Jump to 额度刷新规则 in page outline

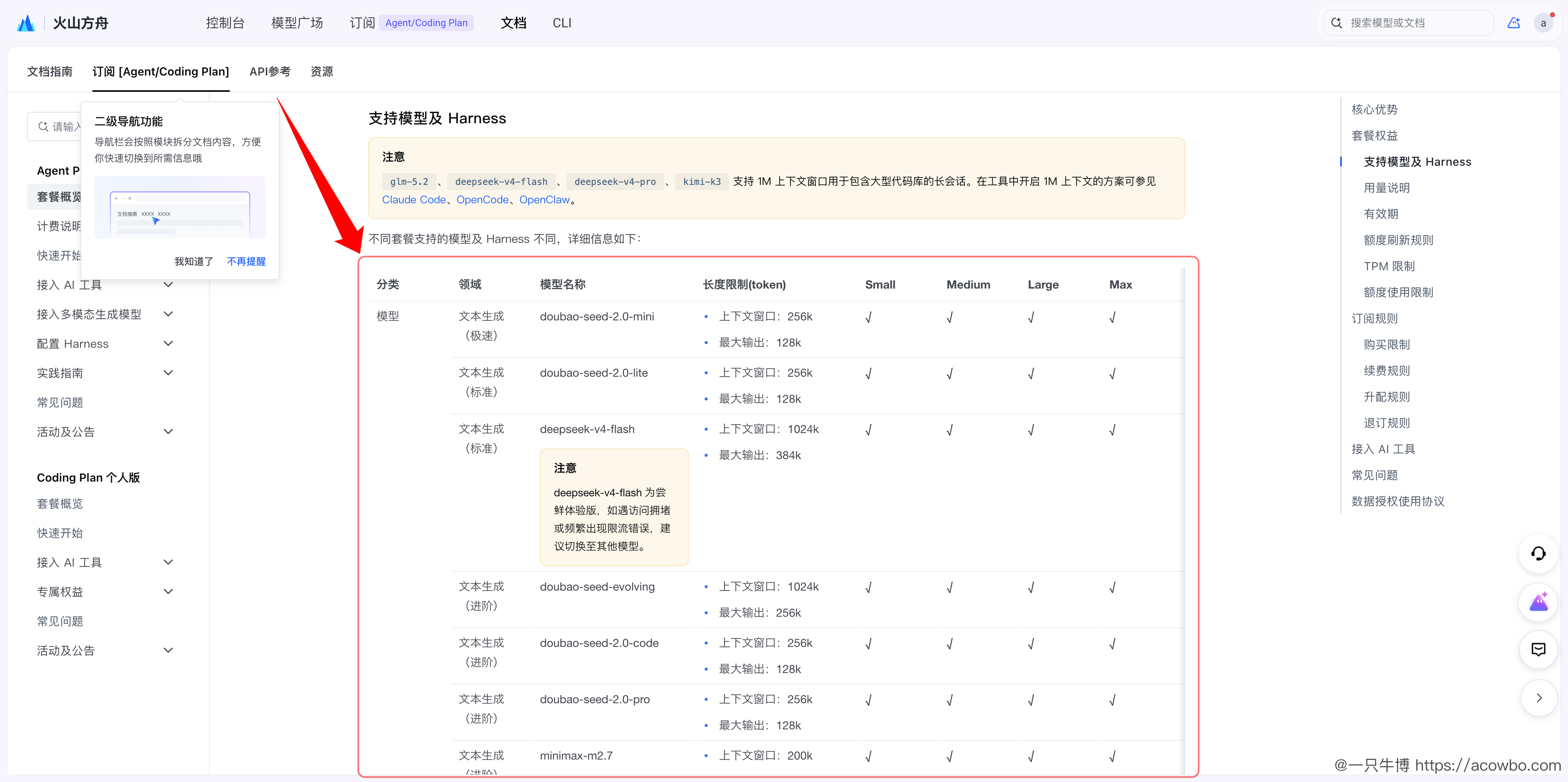(1398, 240)
